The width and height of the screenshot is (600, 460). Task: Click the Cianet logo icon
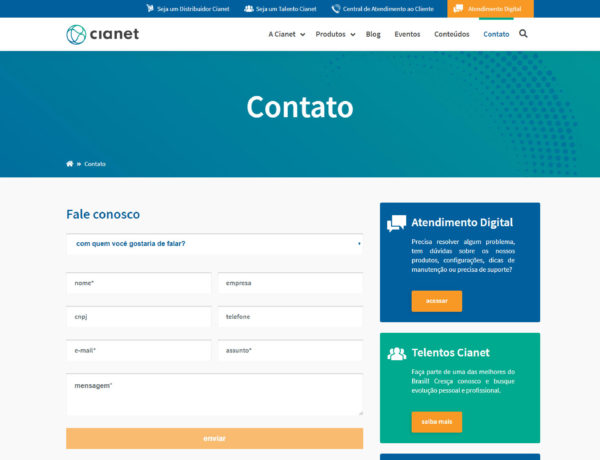coord(77,35)
